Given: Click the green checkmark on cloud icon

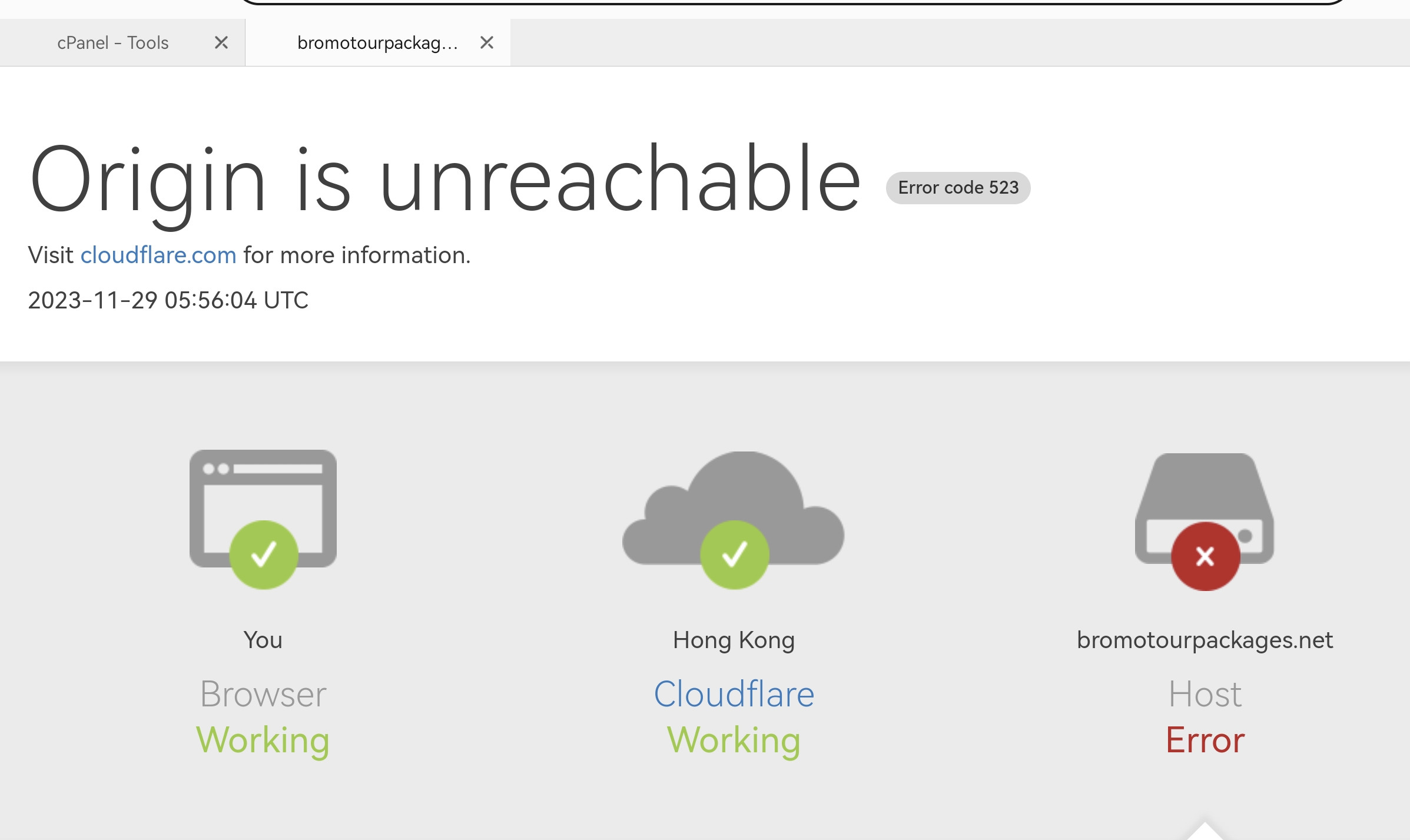Looking at the screenshot, I should tap(734, 555).
